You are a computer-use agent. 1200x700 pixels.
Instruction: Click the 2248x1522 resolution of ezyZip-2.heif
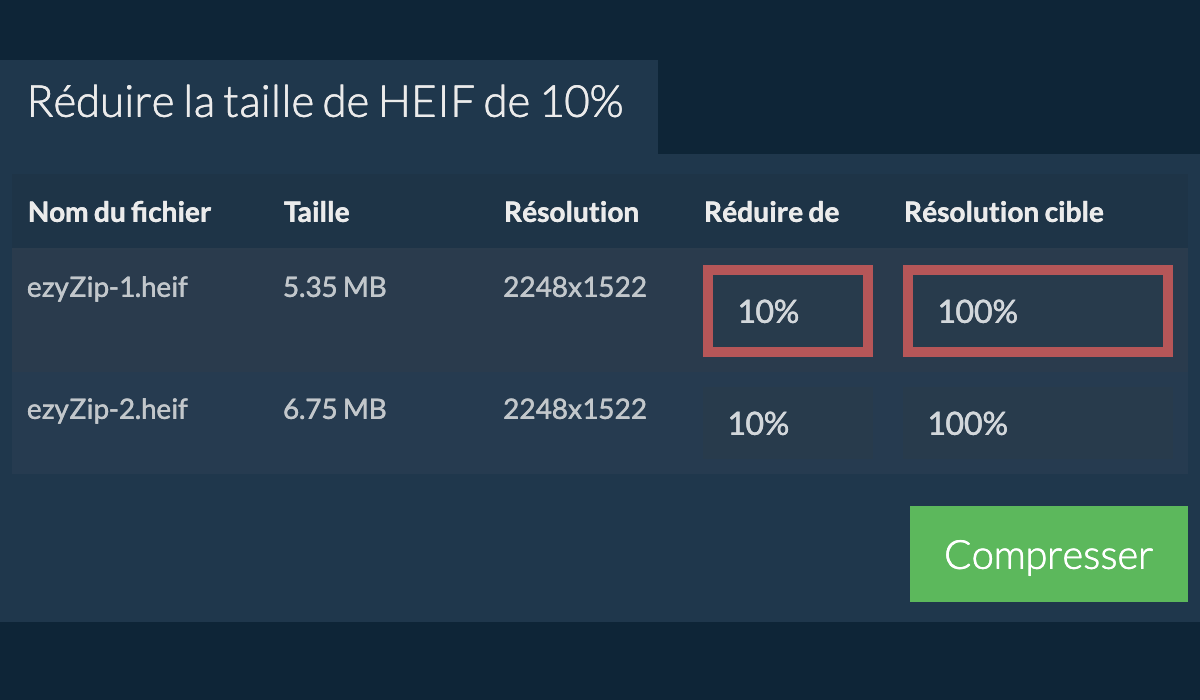[574, 409]
